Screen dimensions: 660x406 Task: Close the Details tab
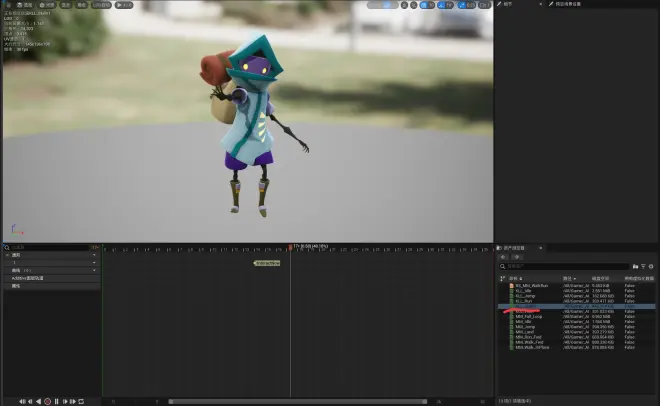click(541, 4)
